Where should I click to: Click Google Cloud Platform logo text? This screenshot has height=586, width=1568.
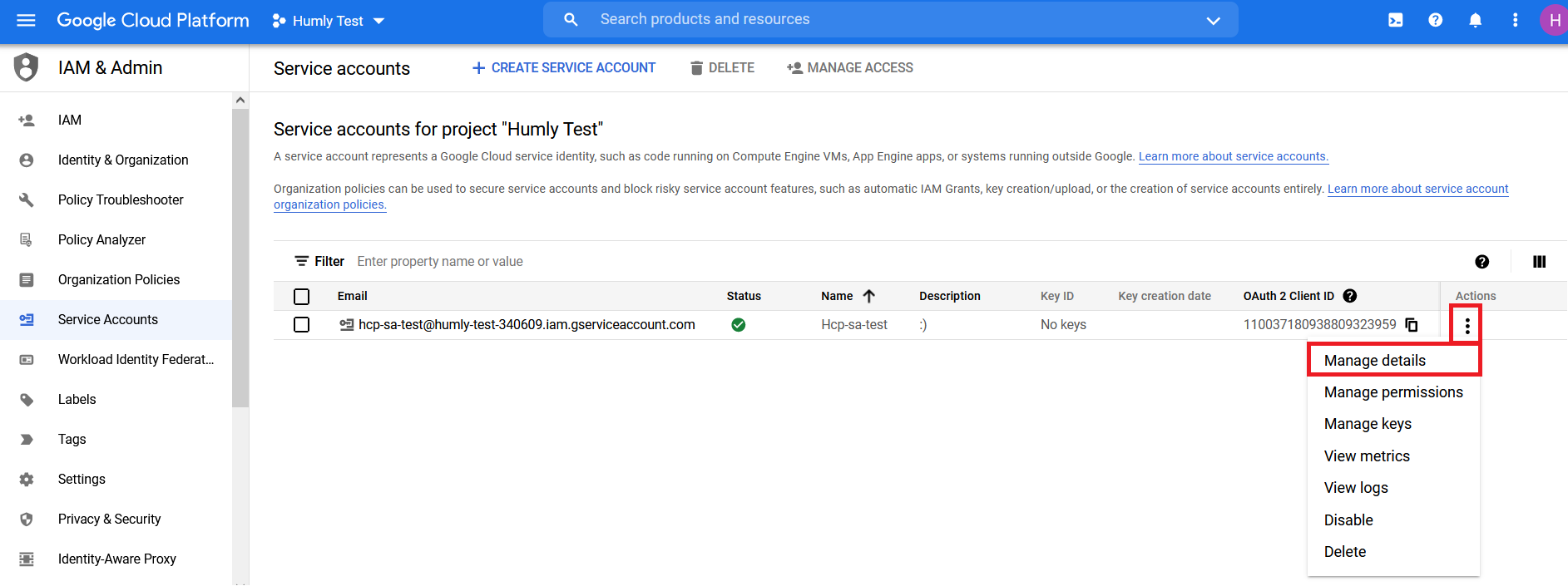tap(153, 20)
